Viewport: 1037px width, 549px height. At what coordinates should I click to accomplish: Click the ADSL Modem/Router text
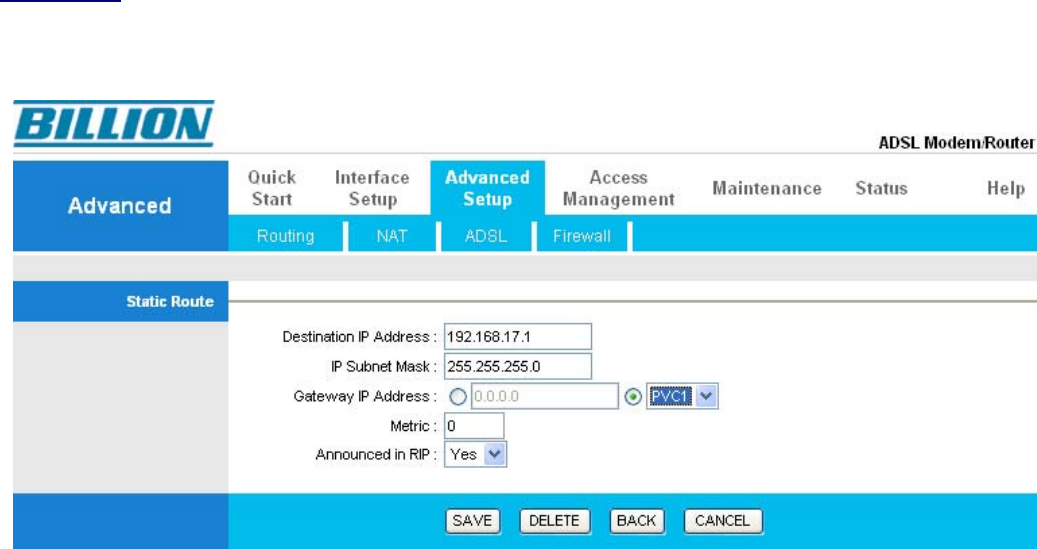click(x=956, y=143)
